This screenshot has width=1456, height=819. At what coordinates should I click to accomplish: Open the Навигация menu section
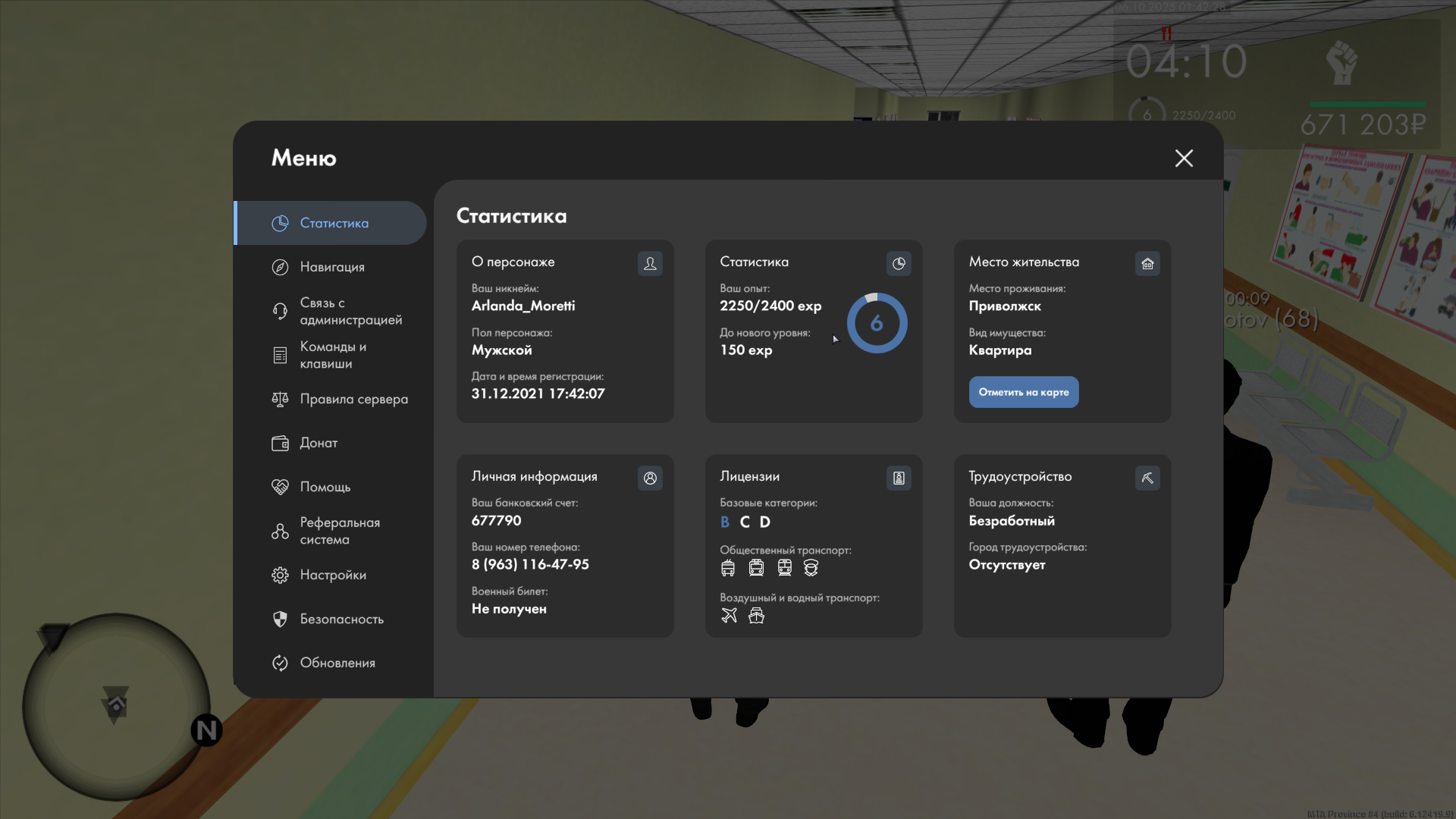point(331,267)
